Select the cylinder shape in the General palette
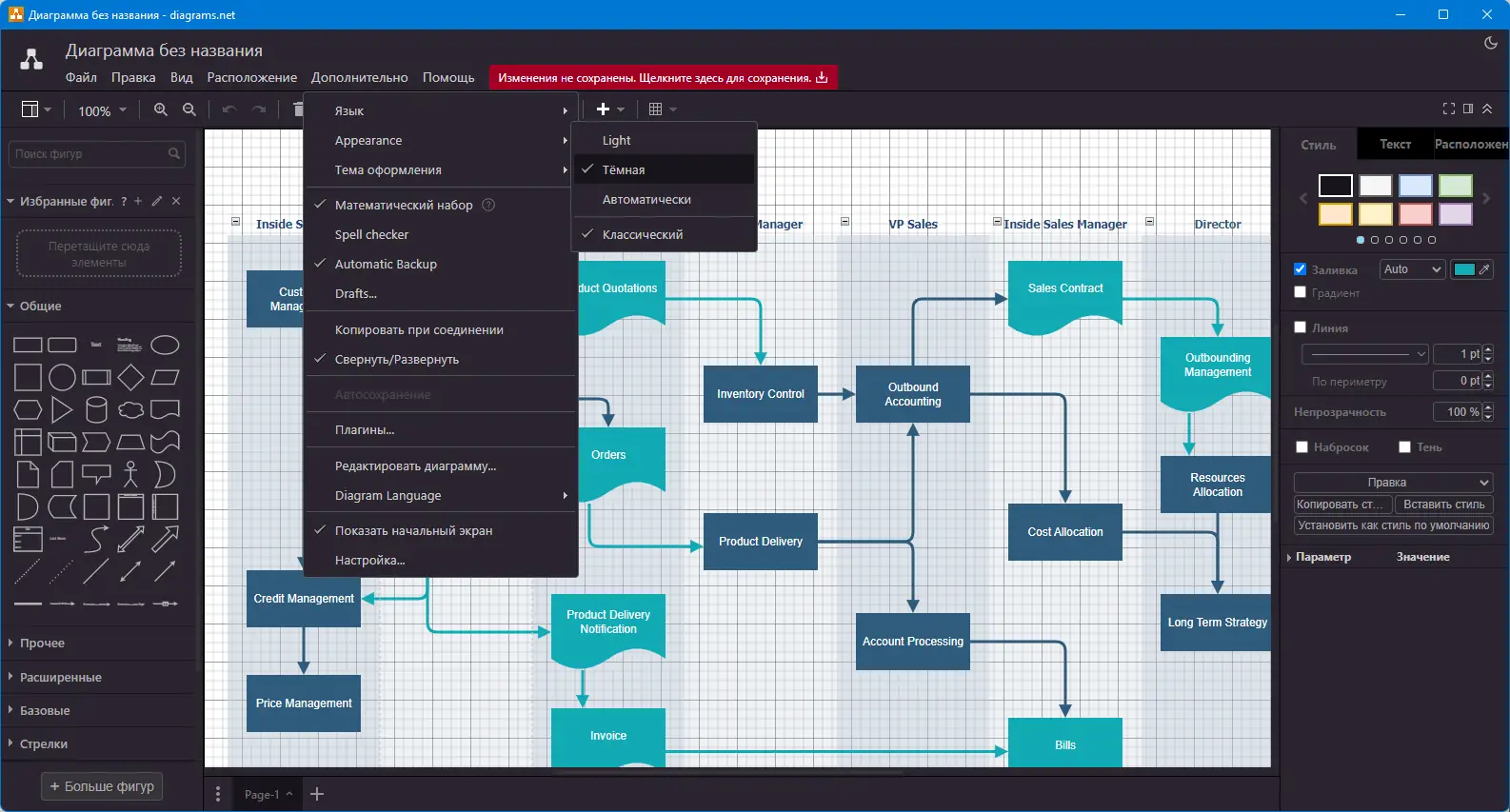Viewport: 1510px width, 812px height. (96, 409)
